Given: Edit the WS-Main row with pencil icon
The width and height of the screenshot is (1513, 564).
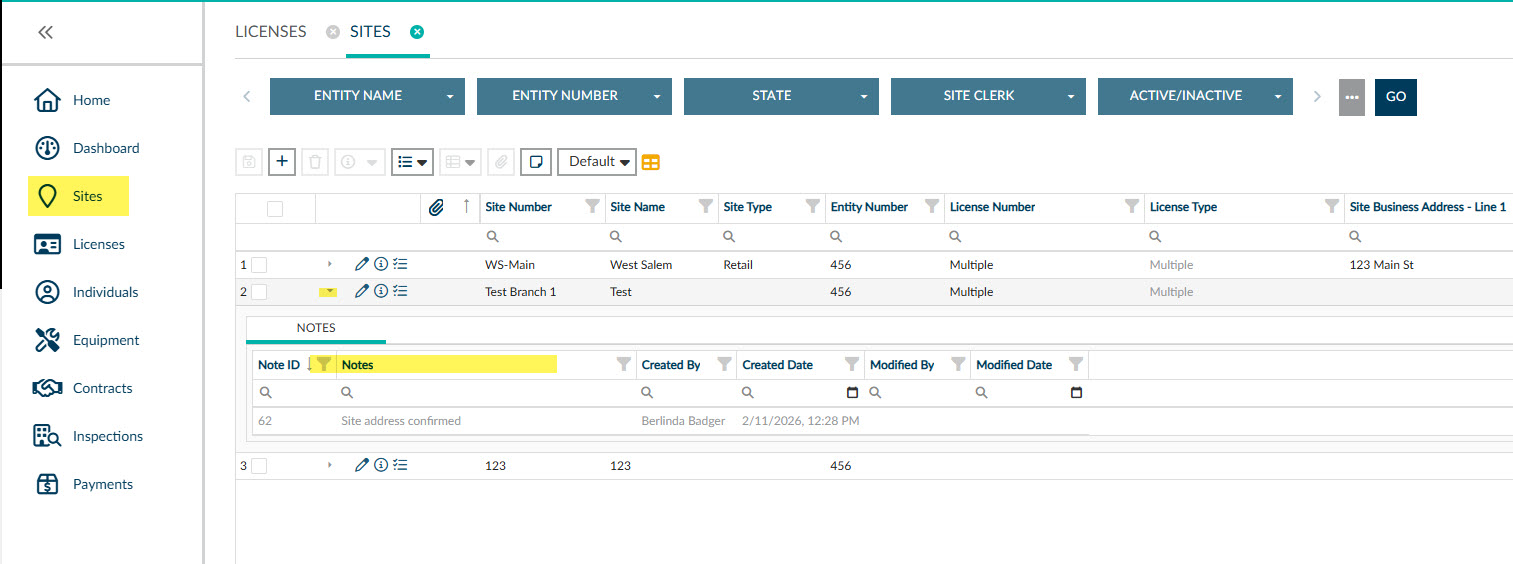Looking at the screenshot, I should point(362,264).
